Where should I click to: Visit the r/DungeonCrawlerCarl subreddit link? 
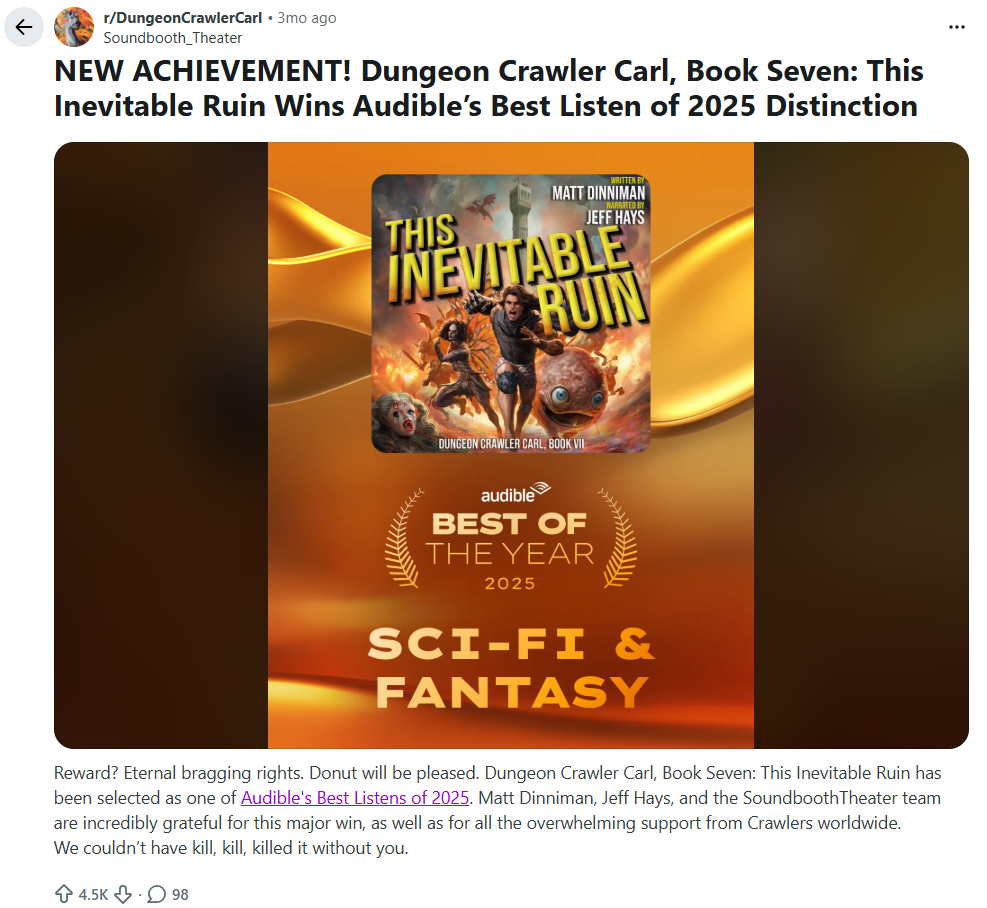[183, 18]
